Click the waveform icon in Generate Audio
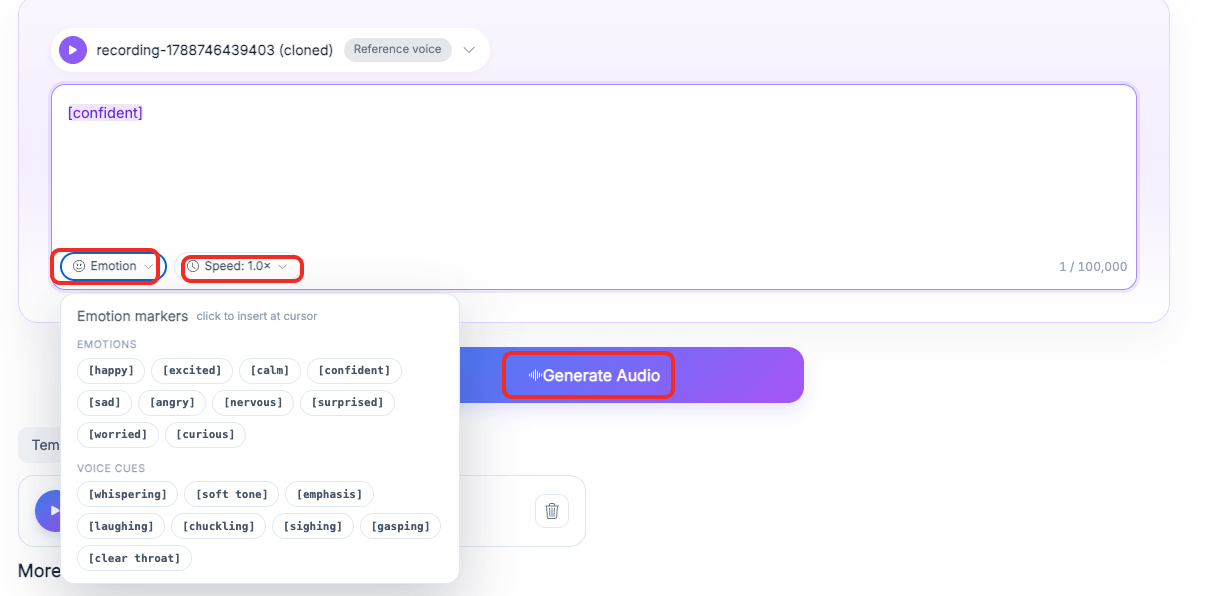 tap(535, 376)
